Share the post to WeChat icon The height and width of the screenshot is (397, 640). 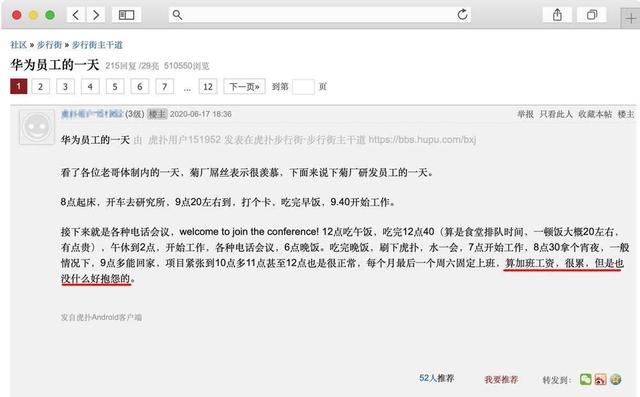point(586,379)
